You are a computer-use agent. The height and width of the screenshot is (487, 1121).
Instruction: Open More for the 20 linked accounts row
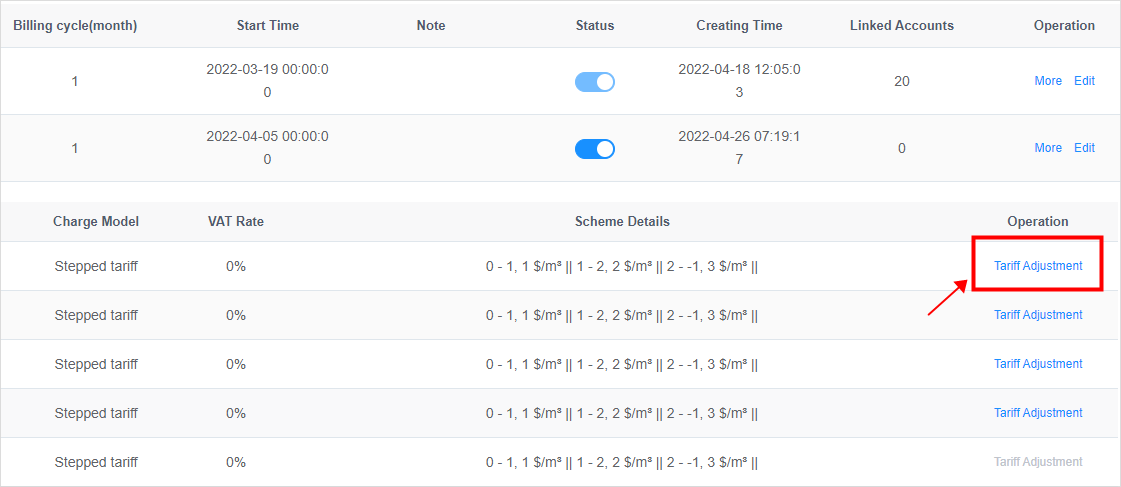(1047, 81)
